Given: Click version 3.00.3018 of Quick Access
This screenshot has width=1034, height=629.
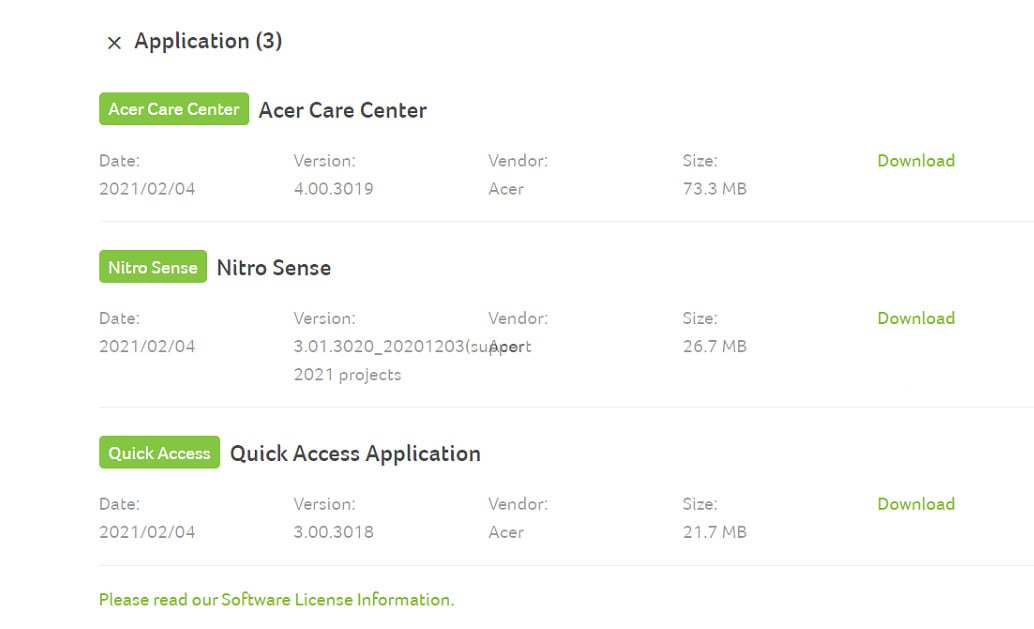Looking at the screenshot, I should (x=334, y=533).
